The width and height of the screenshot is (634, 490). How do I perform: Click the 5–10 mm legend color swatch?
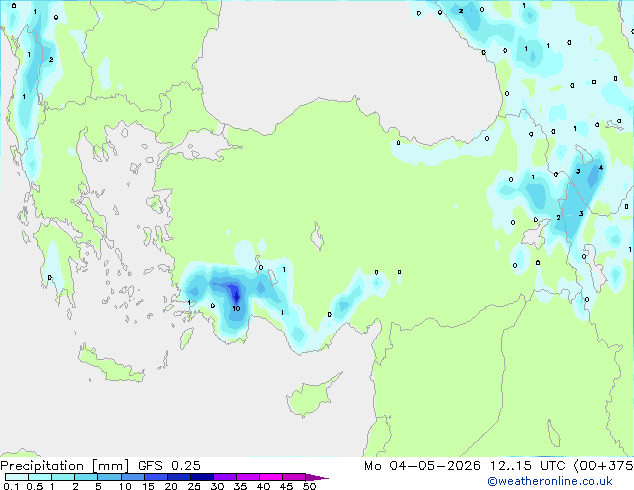pyautogui.click(x=109, y=477)
